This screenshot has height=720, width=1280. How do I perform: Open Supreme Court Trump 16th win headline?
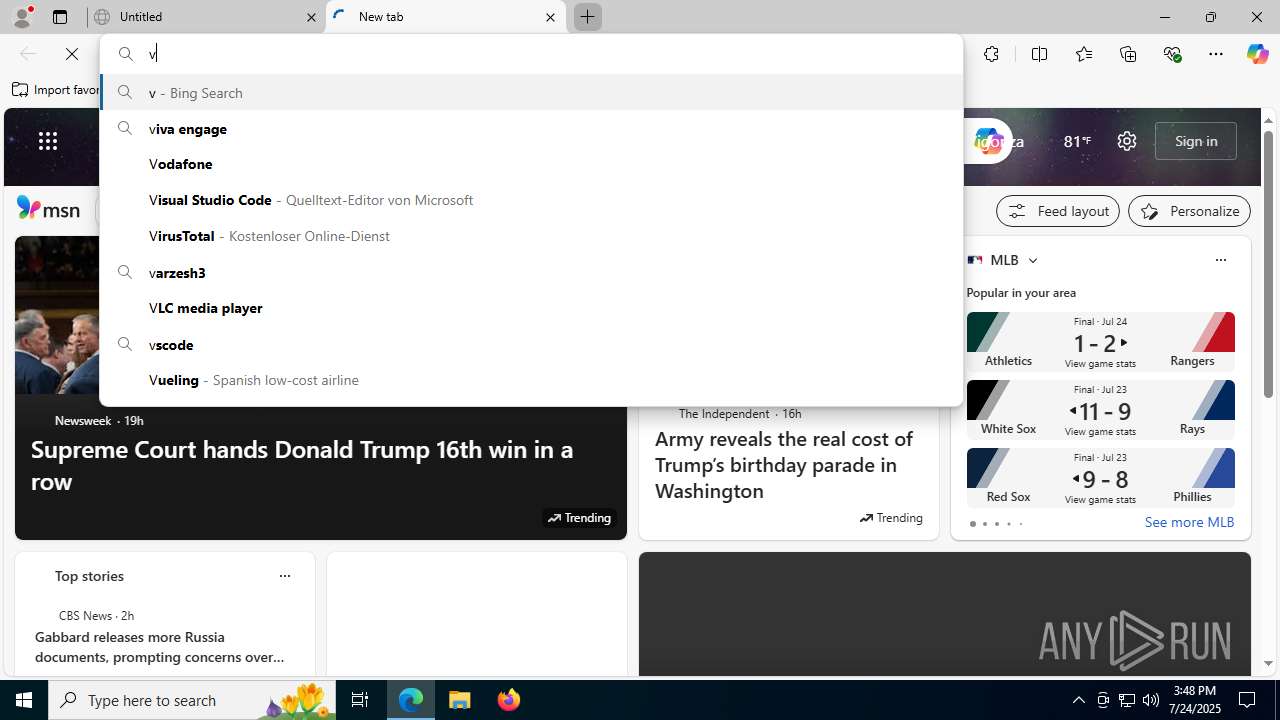tap(302, 465)
